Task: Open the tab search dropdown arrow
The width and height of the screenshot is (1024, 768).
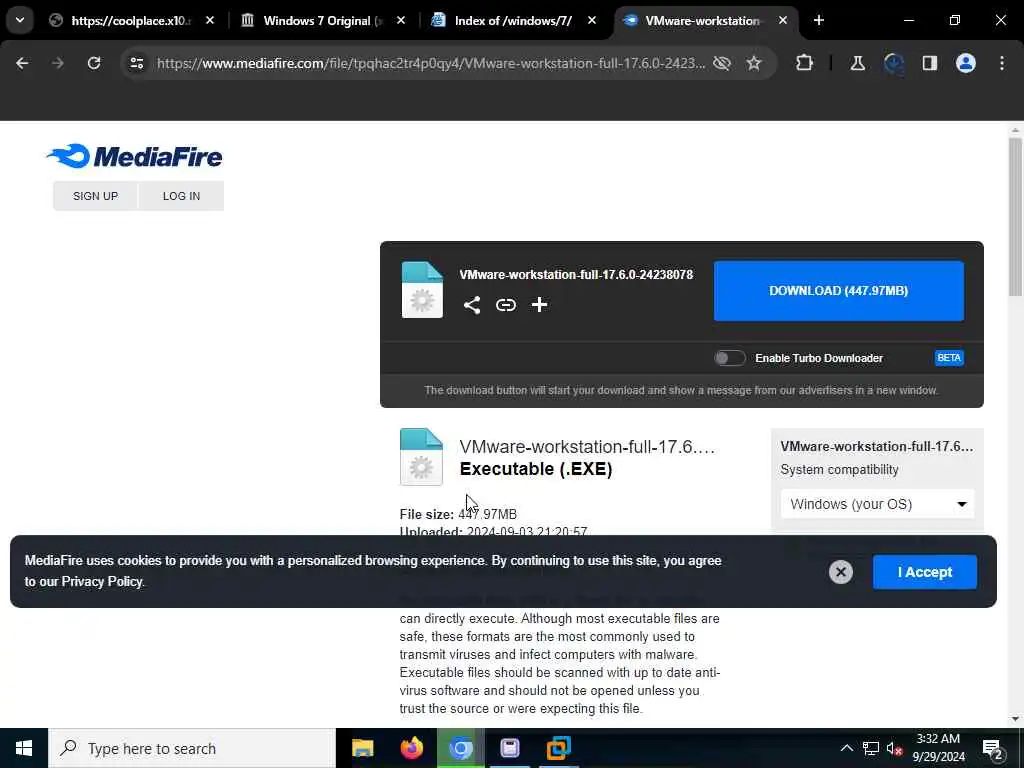Action: (x=20, y=20)
